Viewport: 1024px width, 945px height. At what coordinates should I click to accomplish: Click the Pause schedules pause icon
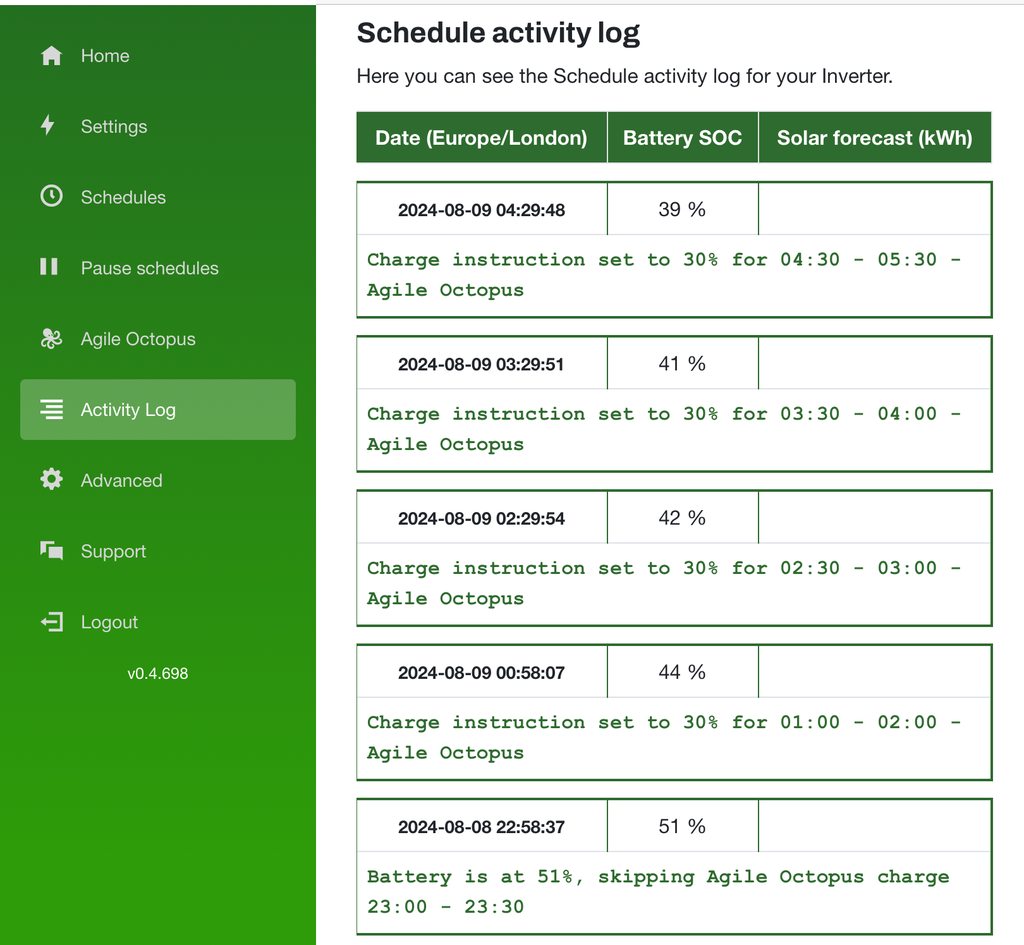tap(49, 267)
